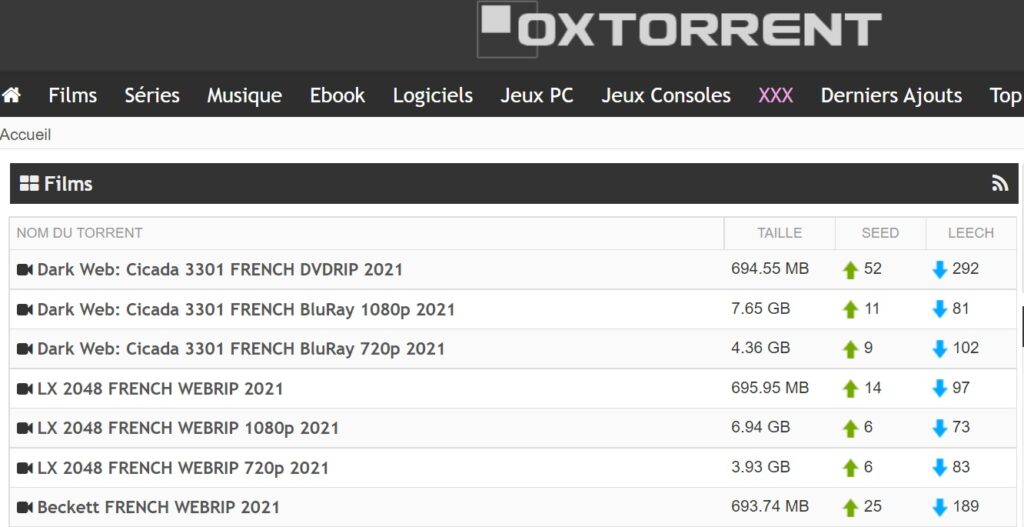The width and height of the screenshot is (1024, 527).
Task: Click the 7.65 GB size cell
Action: (761, 308)
